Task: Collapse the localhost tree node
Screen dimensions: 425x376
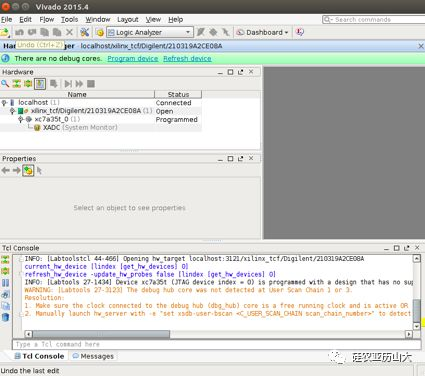Action: pos(4,102)
